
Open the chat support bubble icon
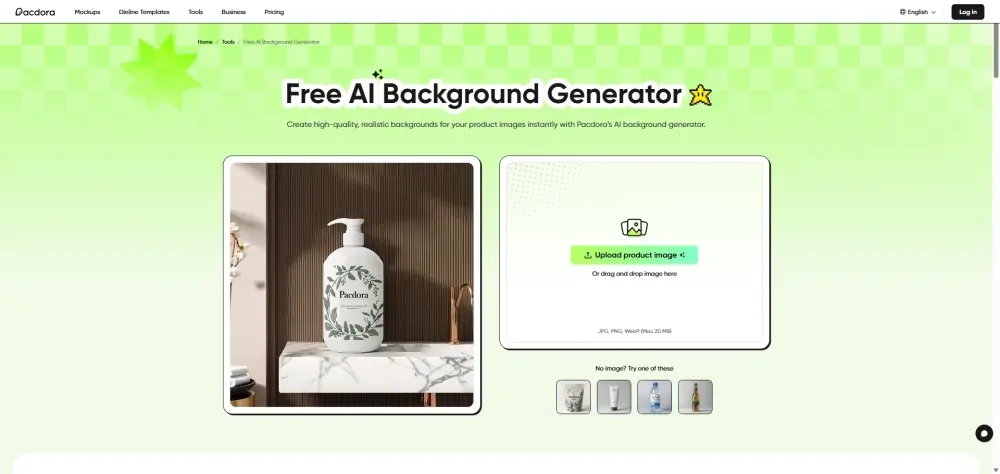point(984,434)
